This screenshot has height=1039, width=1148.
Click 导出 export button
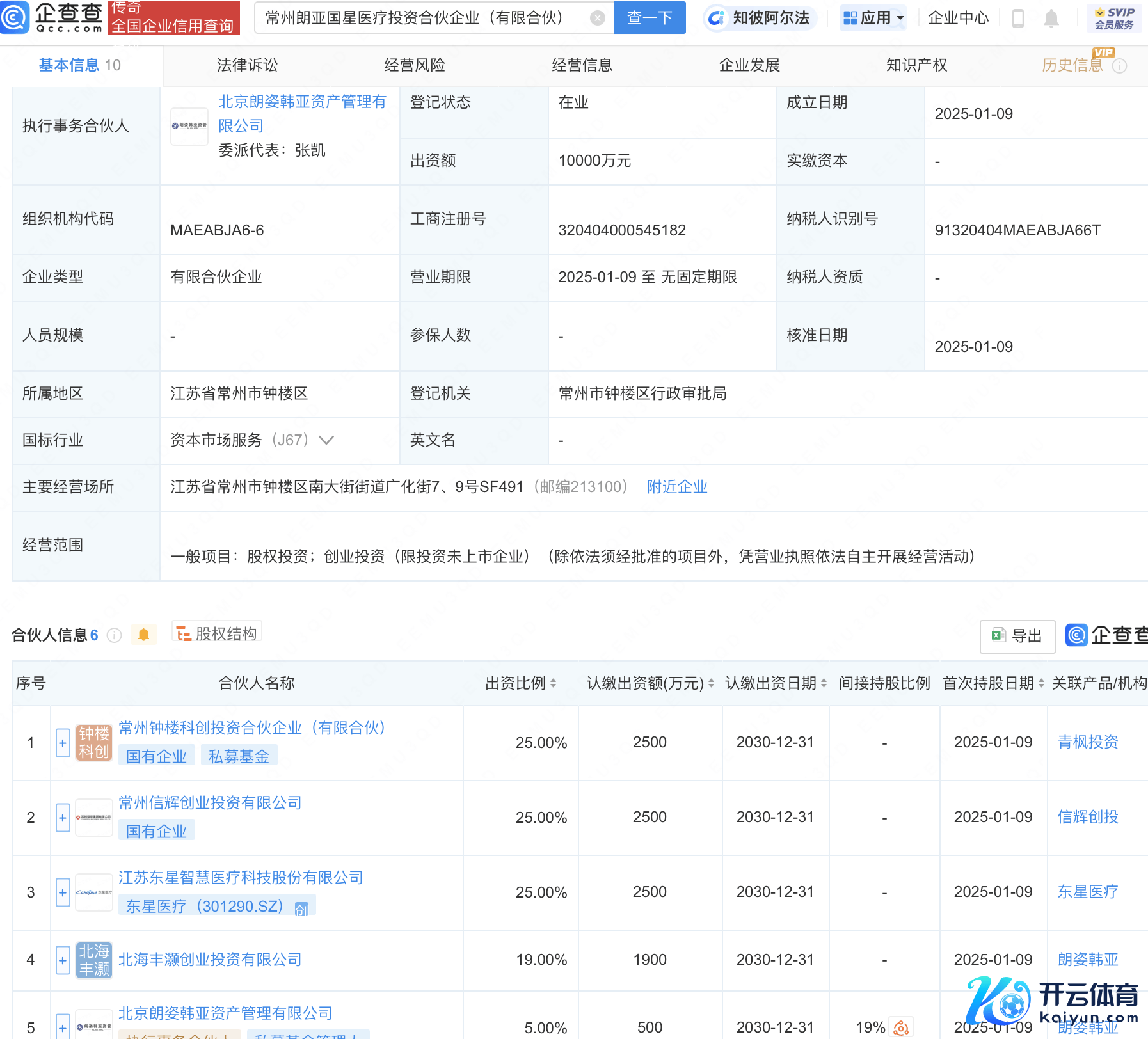pos(1017,636)
